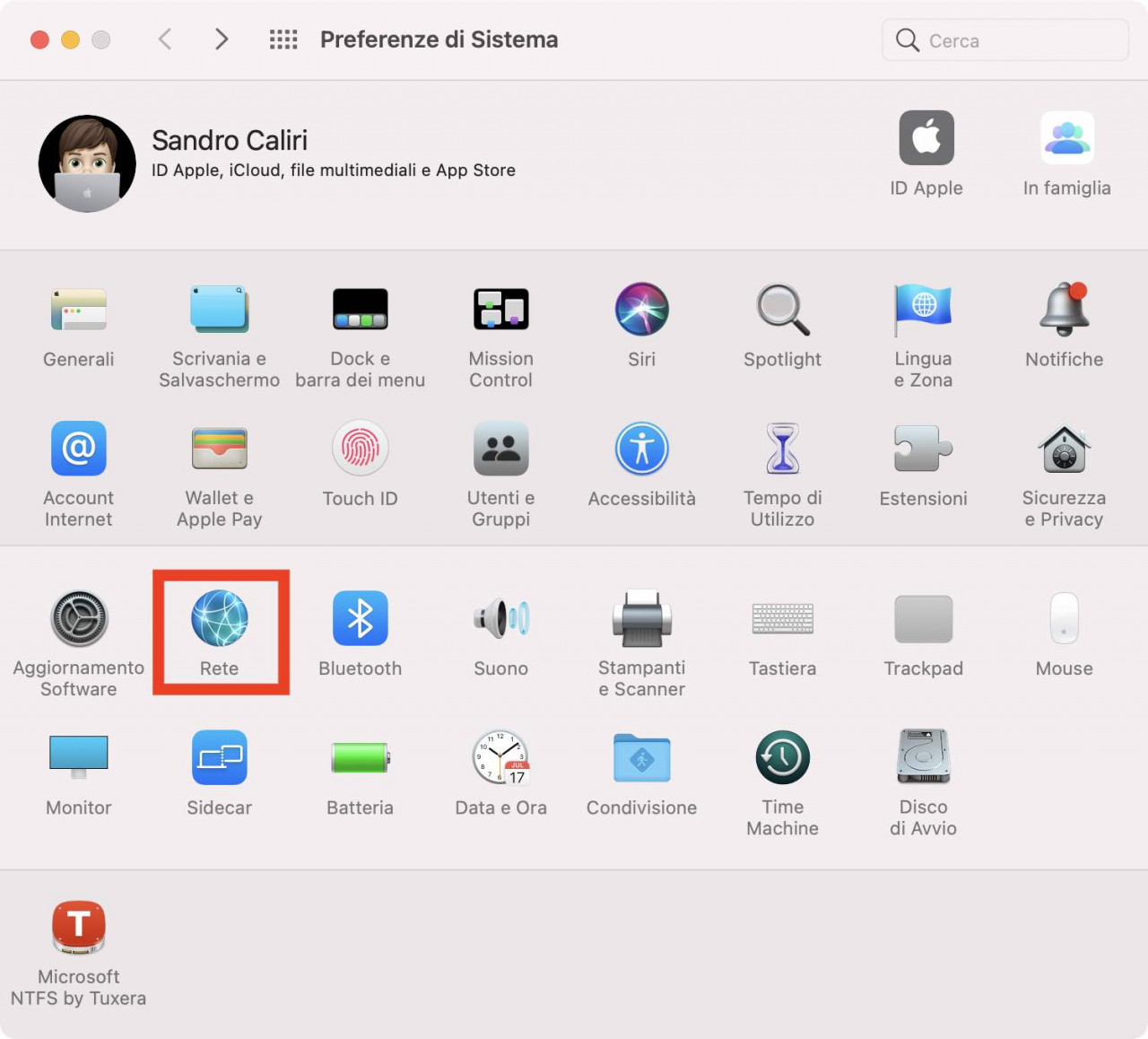Minimize the window with yellow button
Image resolution: width=1148 pixels, height=1039 pixels.
click(70, 39)
